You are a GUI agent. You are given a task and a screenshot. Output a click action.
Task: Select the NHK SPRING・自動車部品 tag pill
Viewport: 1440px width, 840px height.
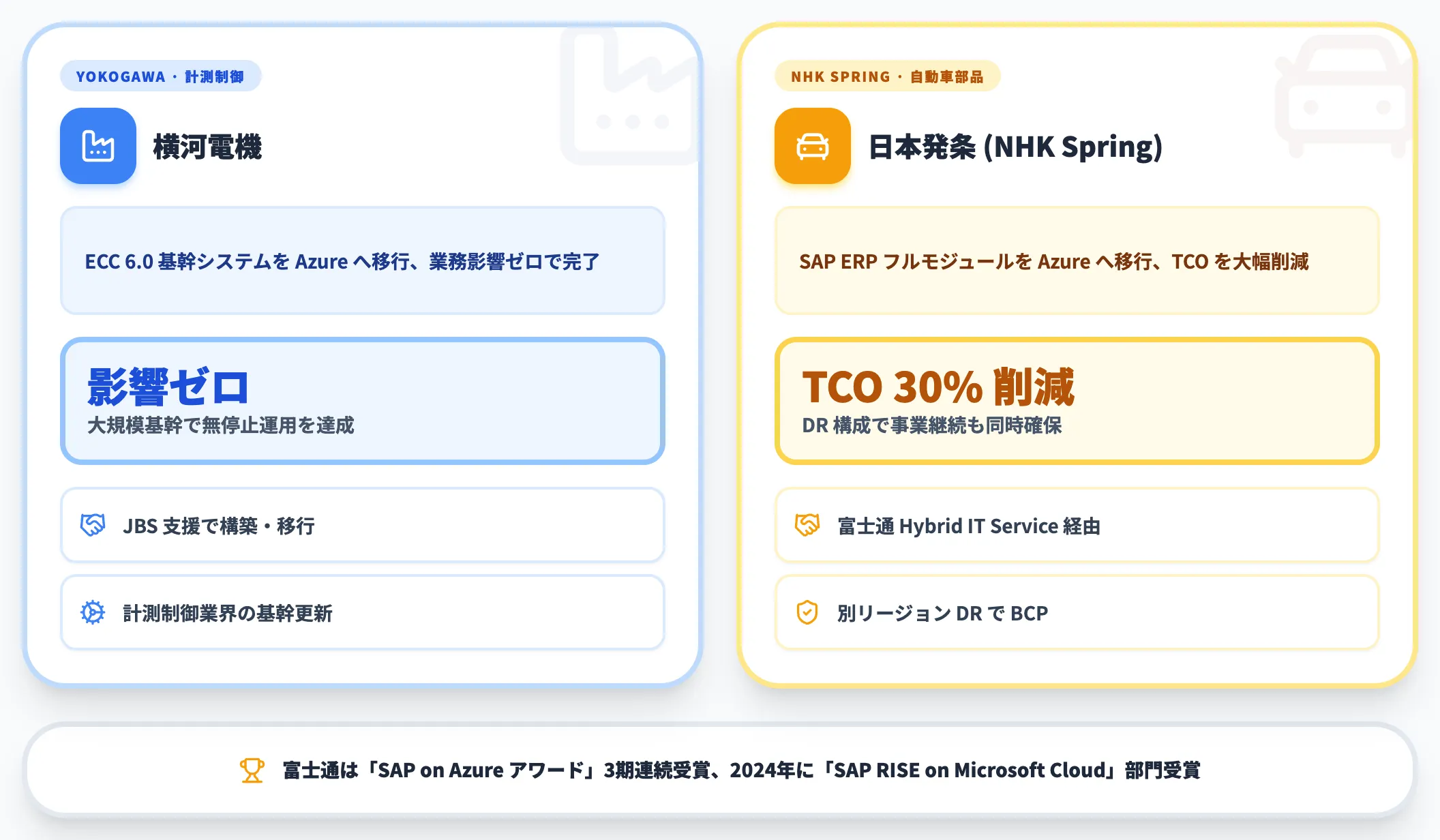[x=887, y=76]
